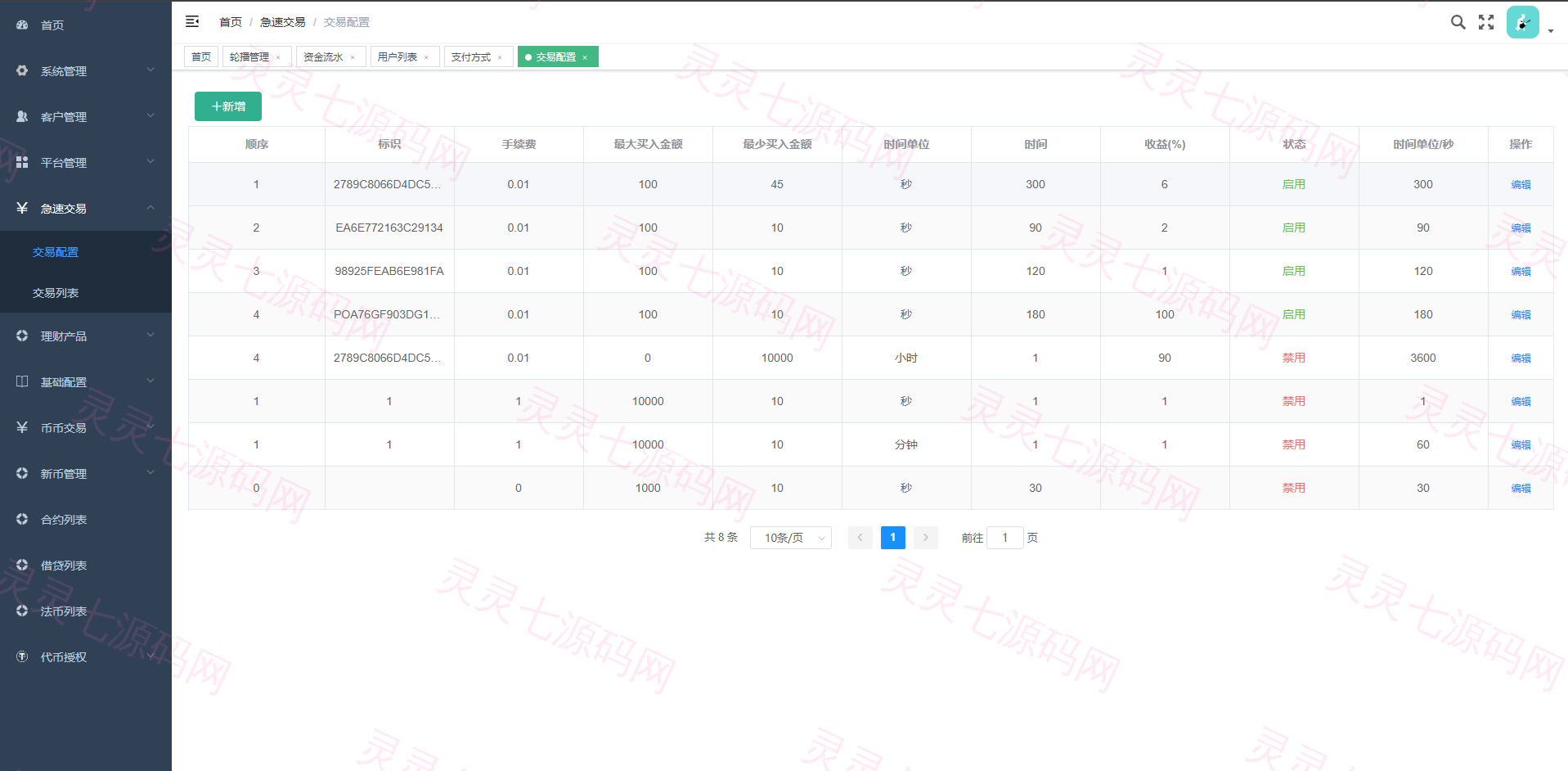The width and height of the screenshot is (1568, 771).
Task: Open avatar dropdown caret arrow
Action: [1551, 31]
